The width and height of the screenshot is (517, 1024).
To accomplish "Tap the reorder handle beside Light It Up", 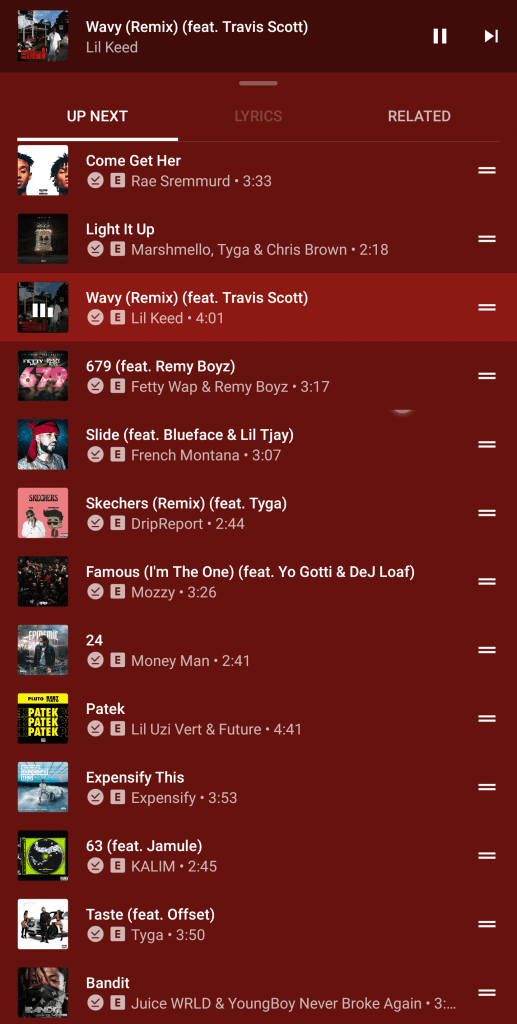I will 487,239.
